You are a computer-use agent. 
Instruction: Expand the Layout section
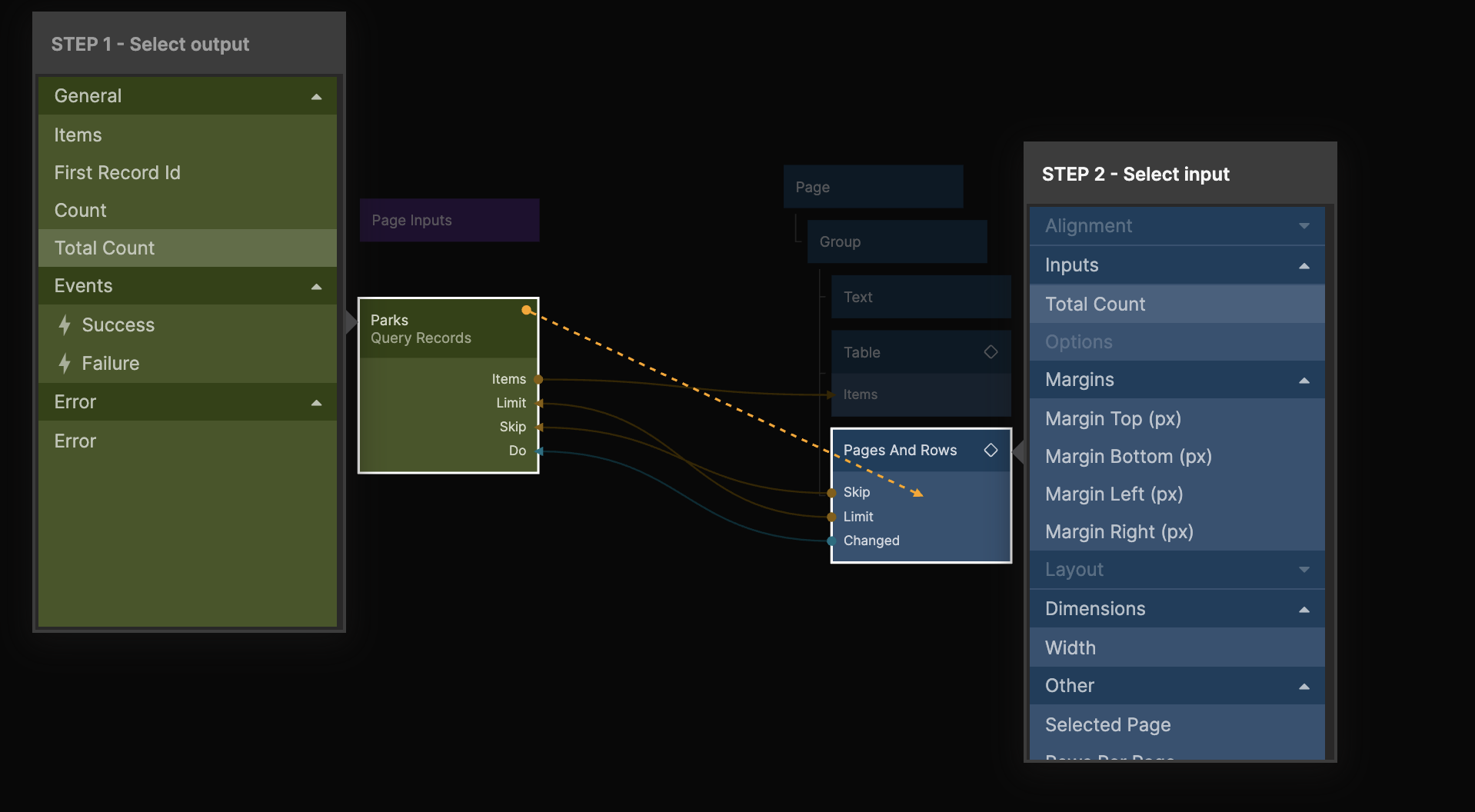click(1304, 570)
